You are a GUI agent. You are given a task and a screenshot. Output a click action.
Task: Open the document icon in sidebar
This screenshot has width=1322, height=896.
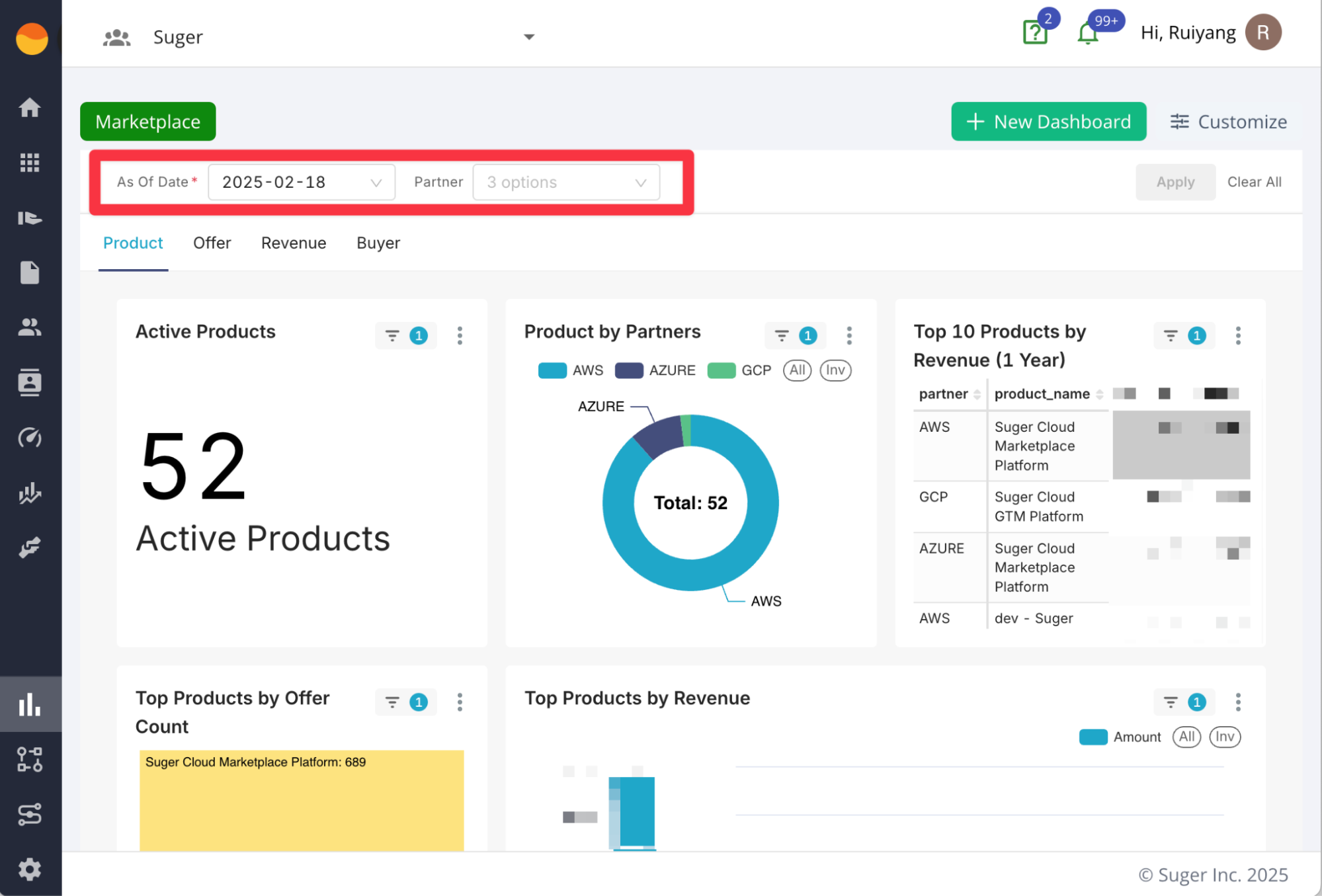click(30, 272)
